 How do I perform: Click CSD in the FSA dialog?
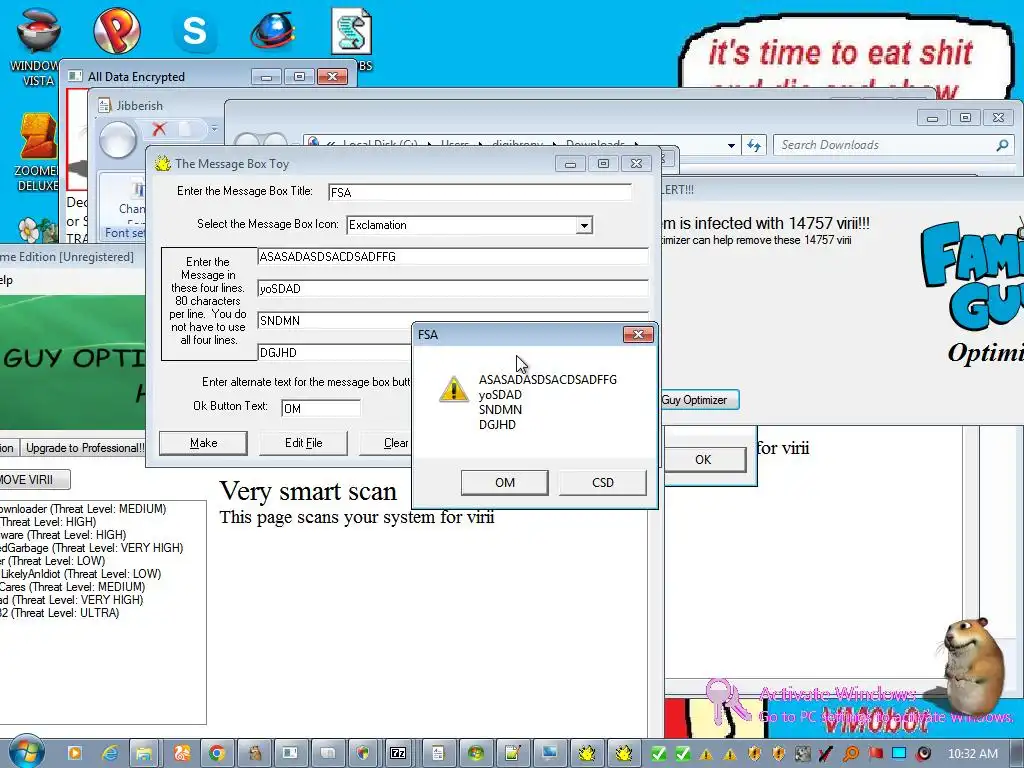coord(602,483)
